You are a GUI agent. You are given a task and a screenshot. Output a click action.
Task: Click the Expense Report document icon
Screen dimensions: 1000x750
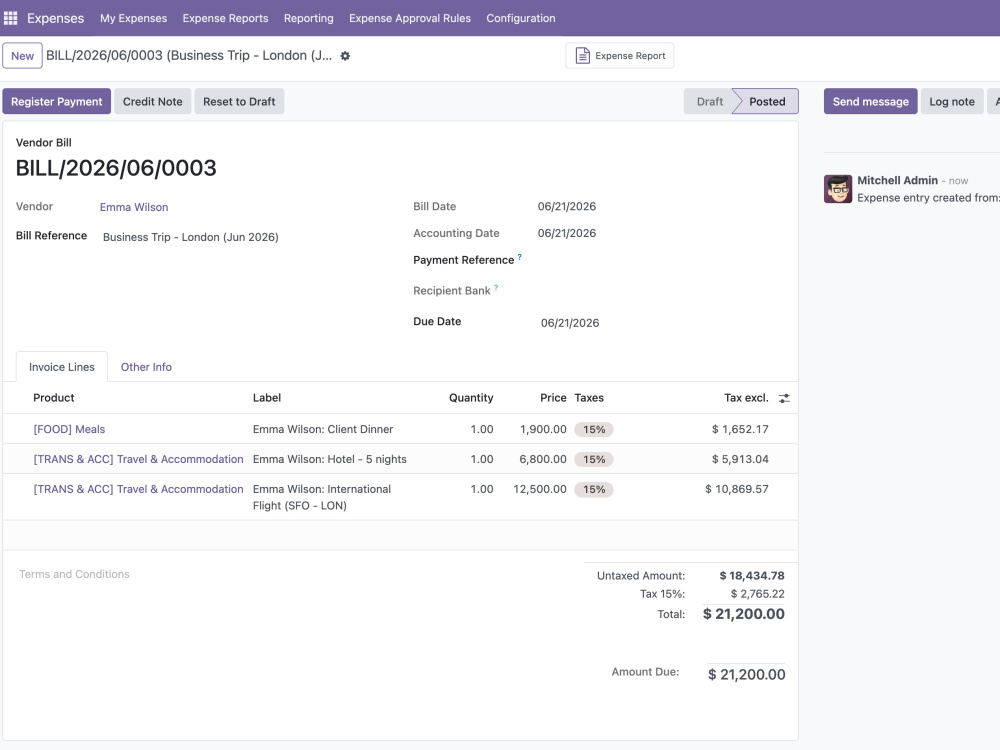point(582,55)
